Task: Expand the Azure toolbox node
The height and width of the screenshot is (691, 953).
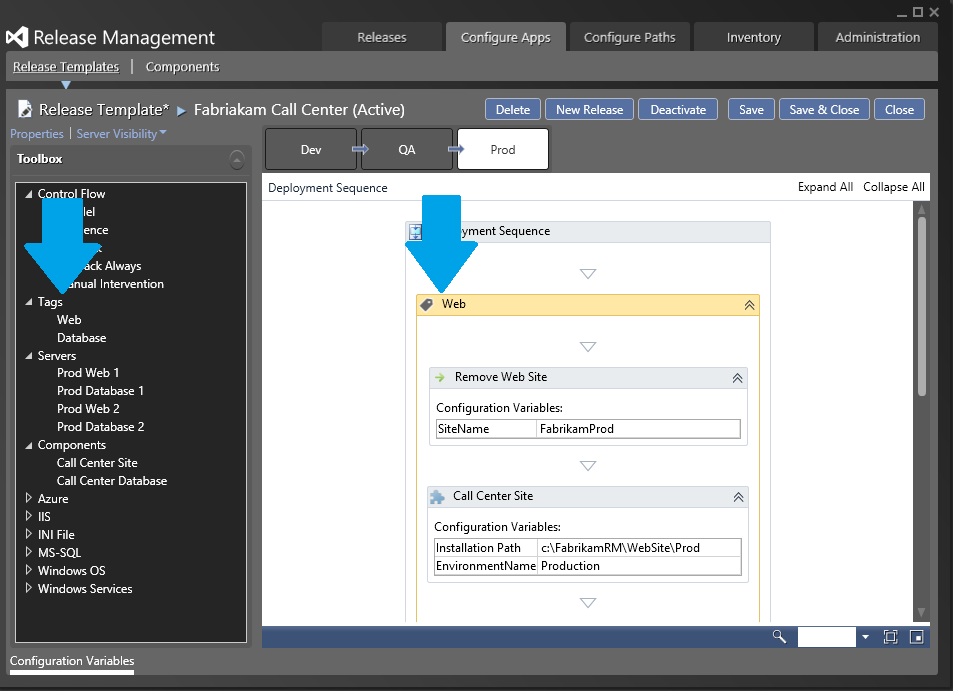Action: click(28, 499)
